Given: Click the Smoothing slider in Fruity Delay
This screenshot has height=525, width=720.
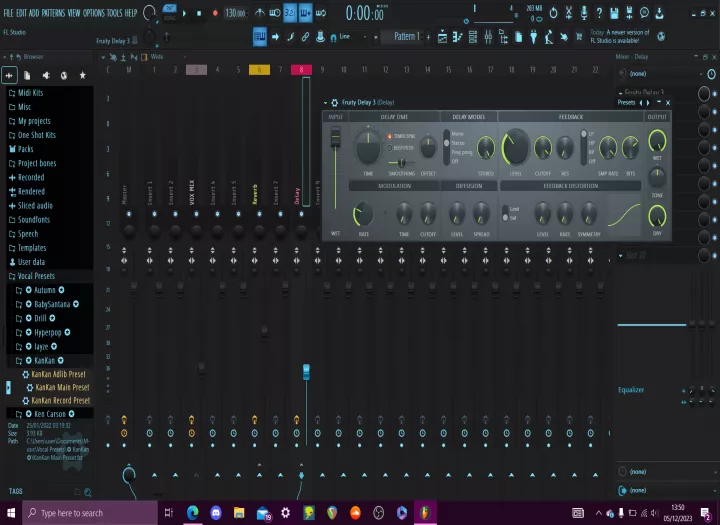Looking at the screenshot, I should (401, 163).
